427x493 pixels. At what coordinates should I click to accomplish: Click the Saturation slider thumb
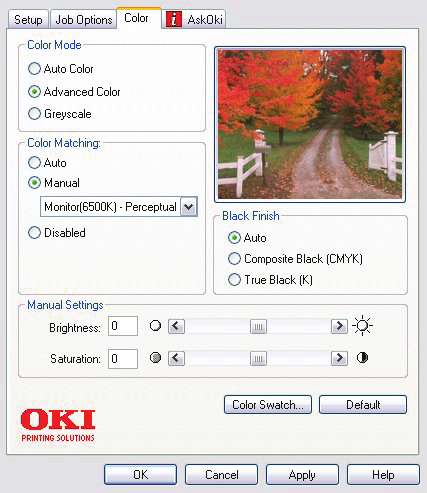(258, 359)
